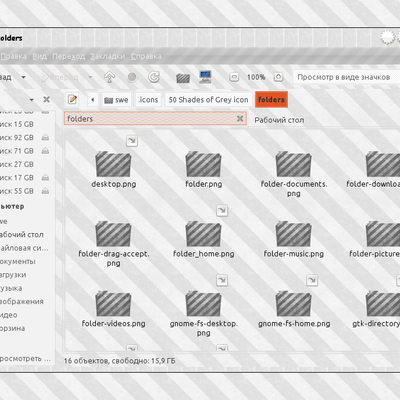Select folder_home.png icon

pyautogui.click(x=203, y=234)
